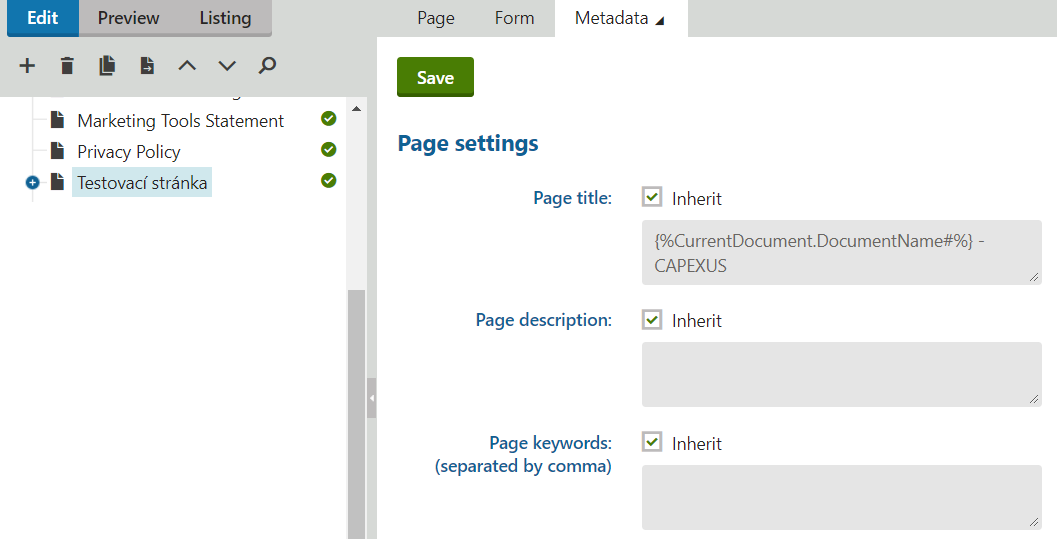
Task: Click the Page description text area
Action: point(841,374)
